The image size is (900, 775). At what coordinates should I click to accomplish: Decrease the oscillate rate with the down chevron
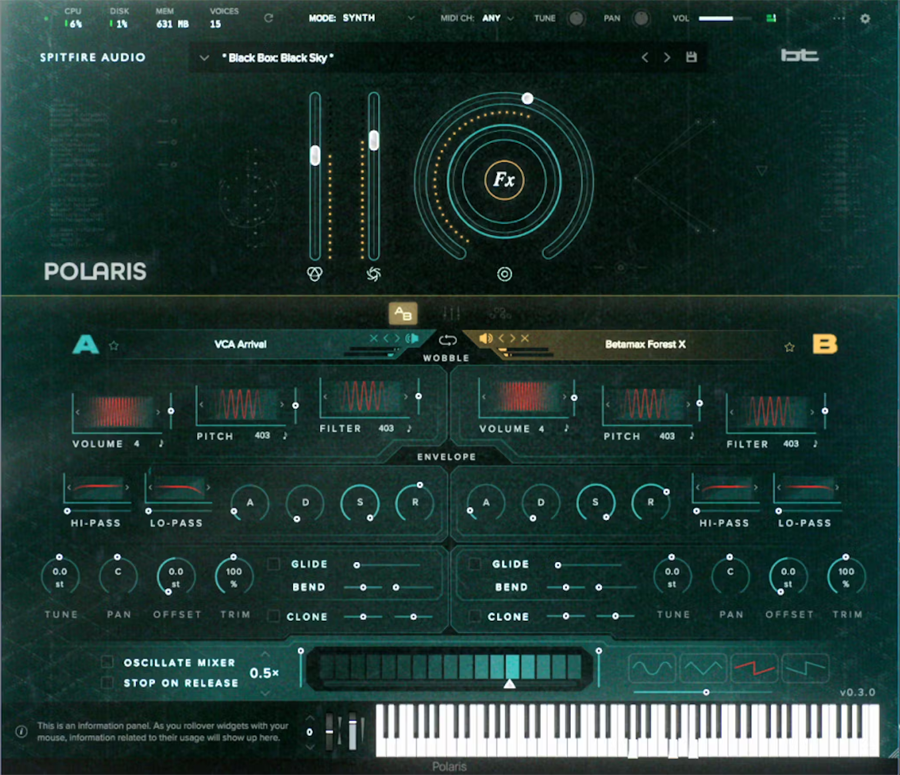(x=265, y=693)
